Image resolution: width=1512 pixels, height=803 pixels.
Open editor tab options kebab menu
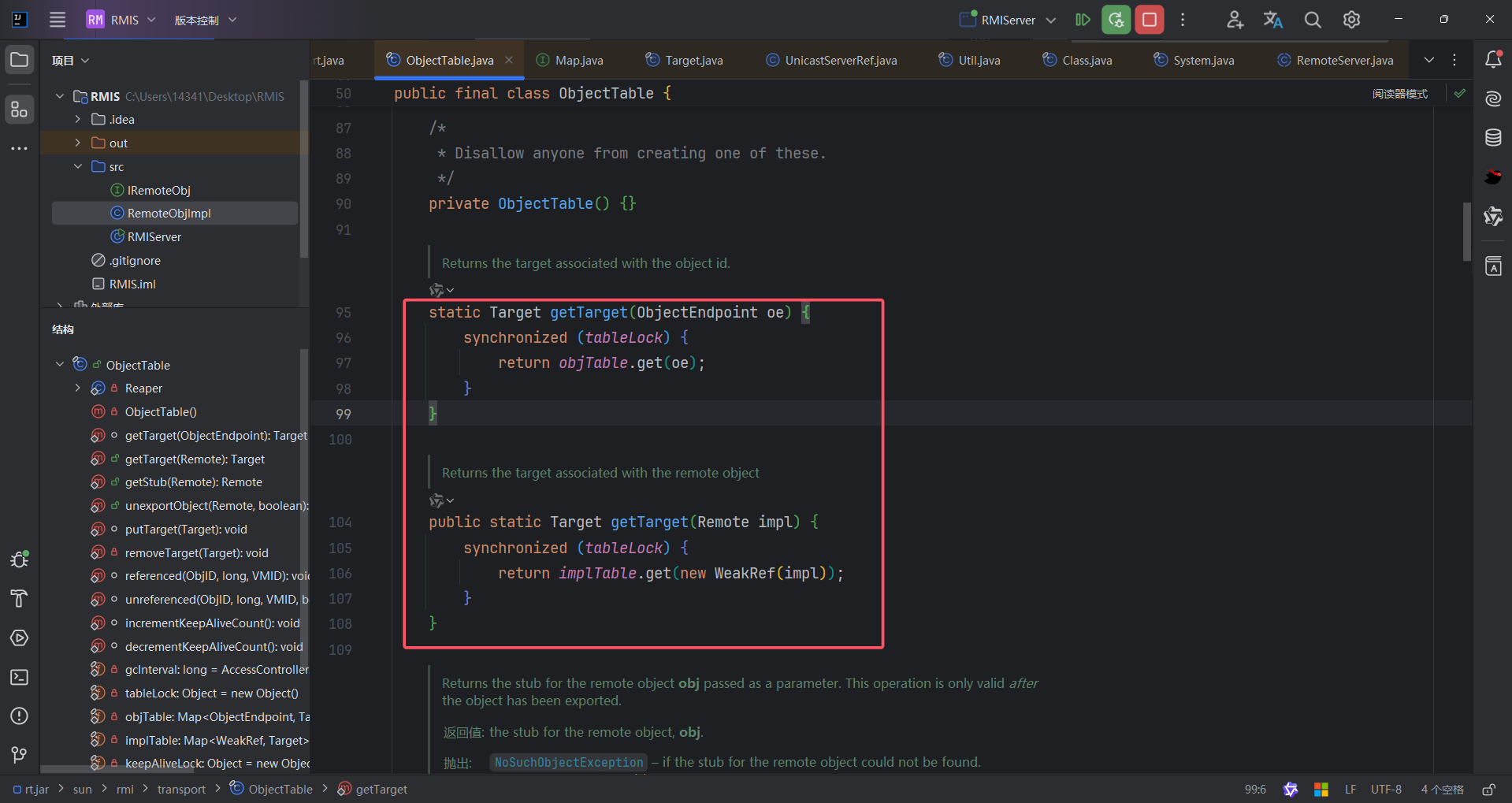pyautogui.click(x=1454, y=60)
